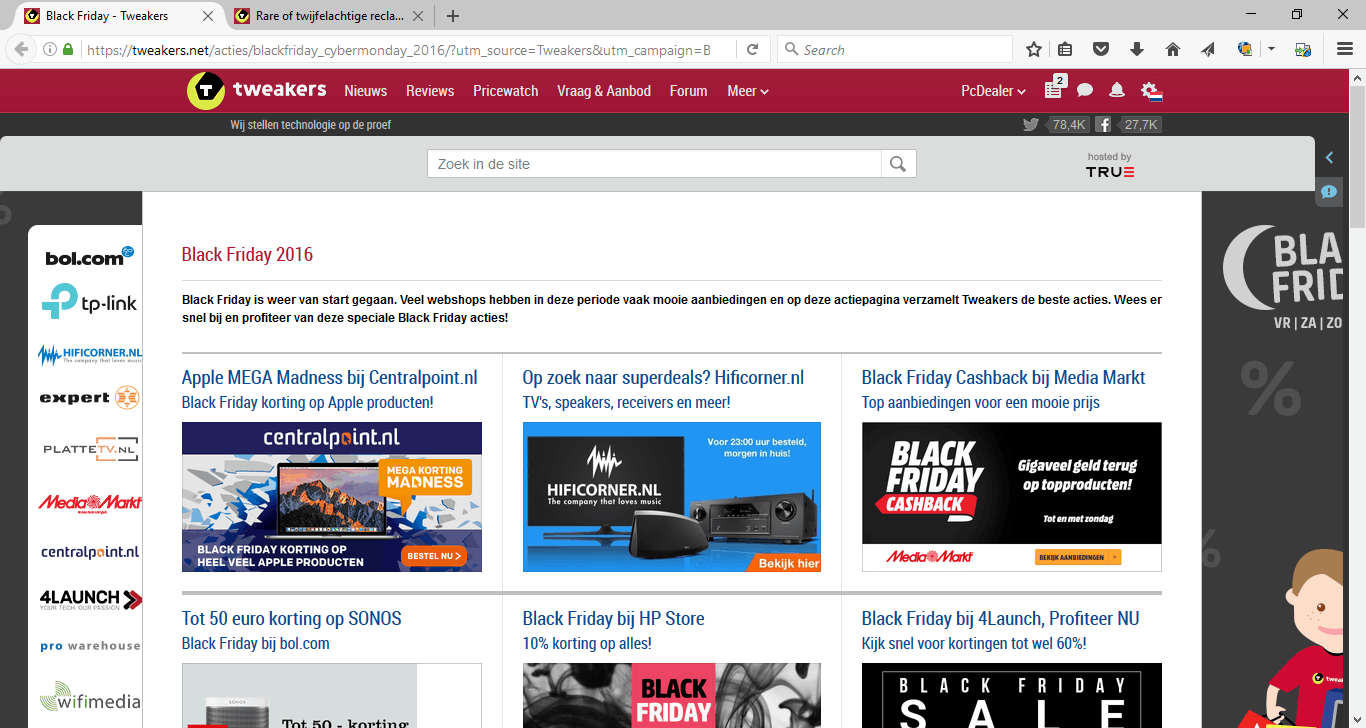This screenshot has height=728, width=1366.
Task: Click the pro warehouse sidebar logo
Action: [x=90, y=646]
